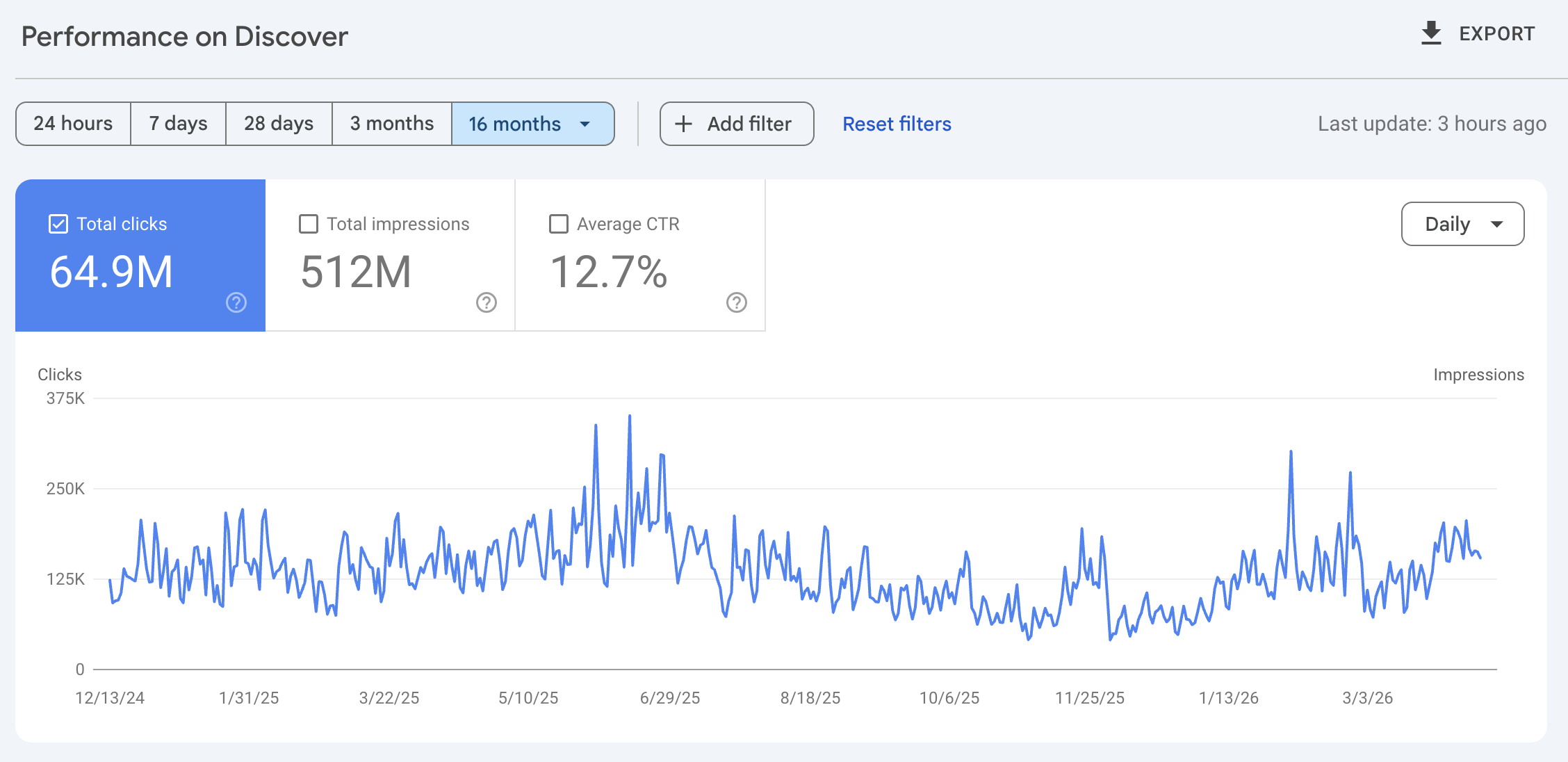Select the 3 months time range

click(x=391, y=124)
